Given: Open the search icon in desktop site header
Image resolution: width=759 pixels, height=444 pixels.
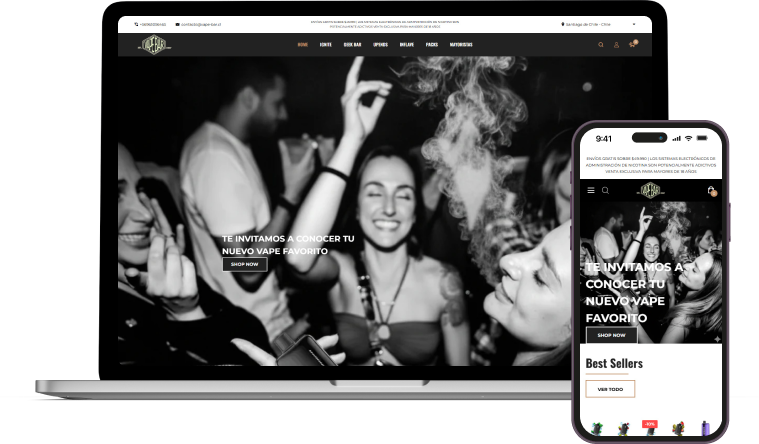Looking at the screenshot, I should pyautogui.click(x=601, y=45).
